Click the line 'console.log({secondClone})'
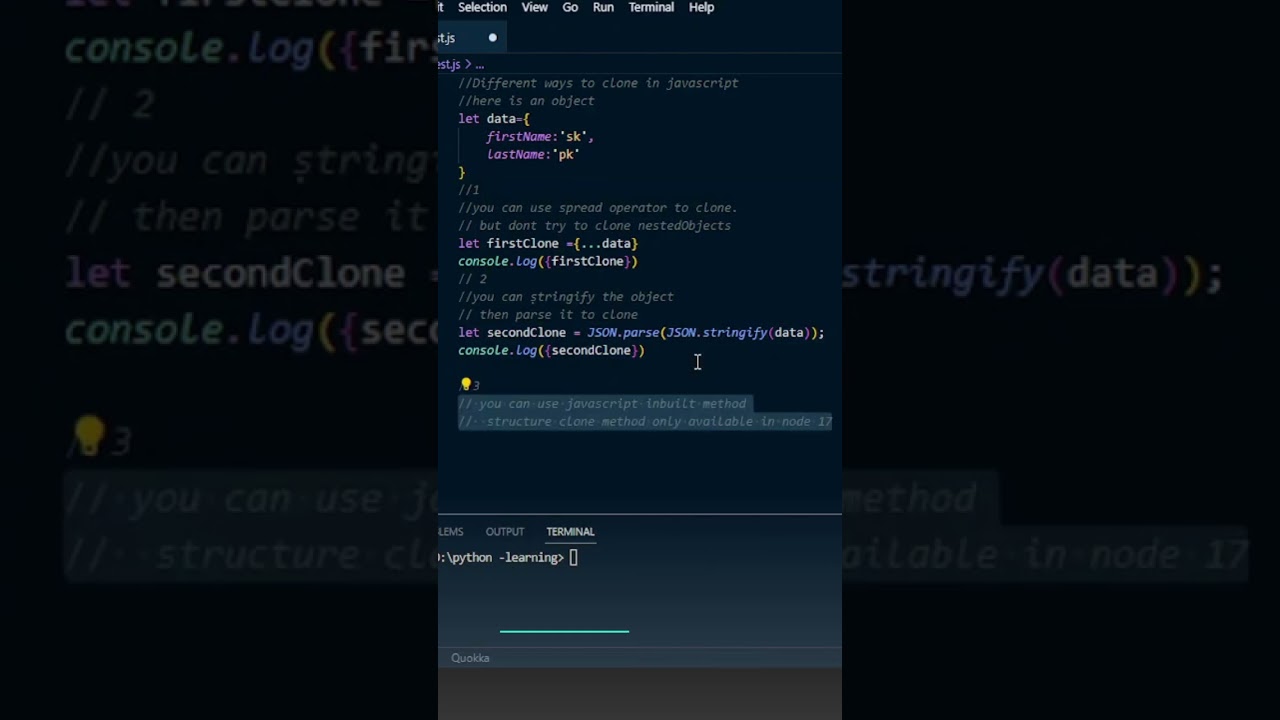Screen dimensions: 1280x720 (x=551, y=351)
